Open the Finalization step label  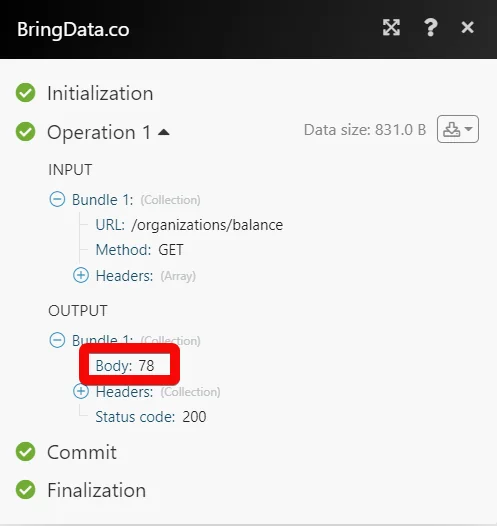tap(97, 490)
